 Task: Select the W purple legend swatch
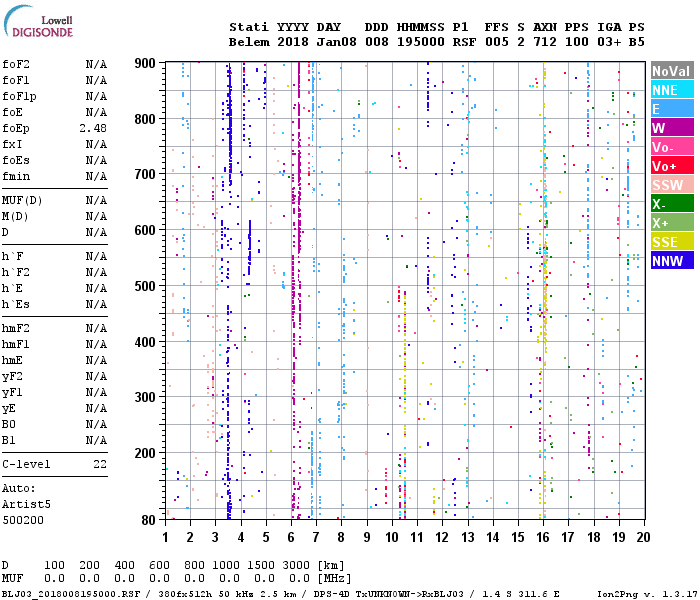[672, 128]
